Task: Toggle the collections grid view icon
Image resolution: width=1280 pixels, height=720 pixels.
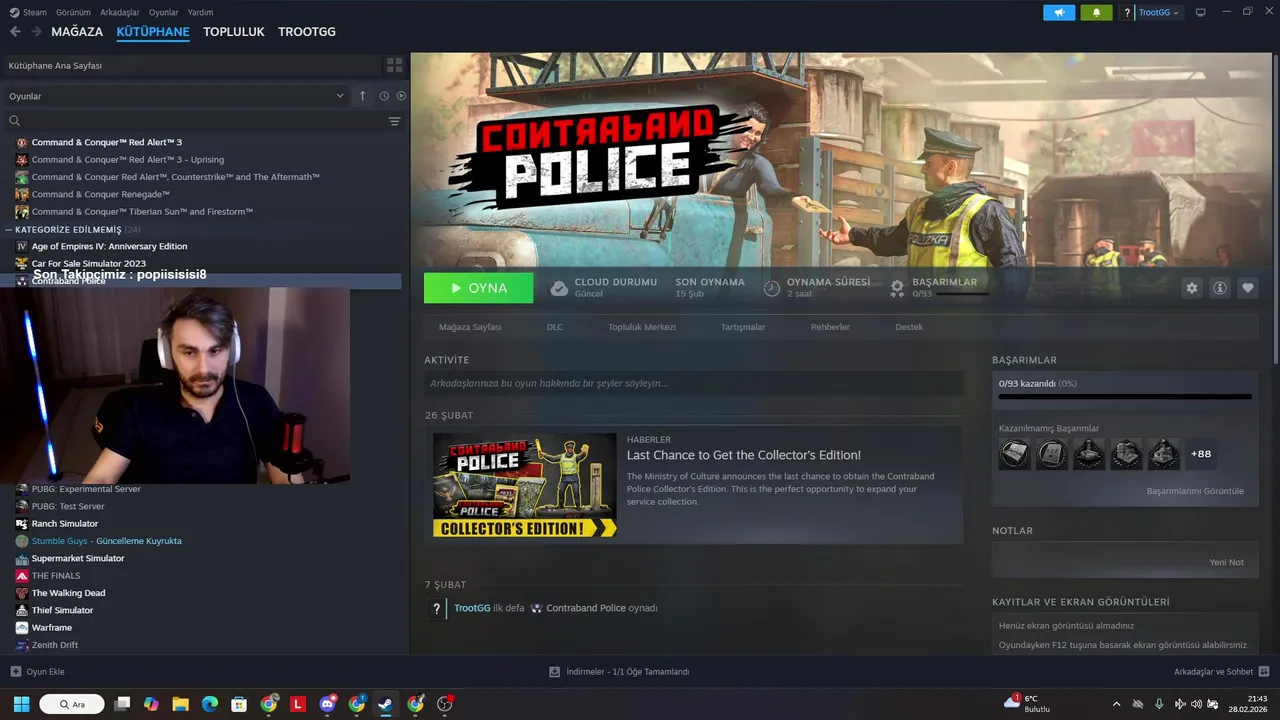Action: tap(395, 65)
